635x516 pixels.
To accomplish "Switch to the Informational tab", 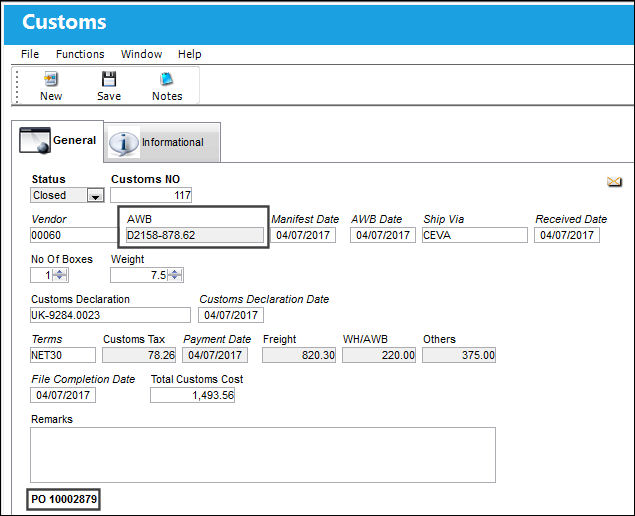I will [162, 143].
